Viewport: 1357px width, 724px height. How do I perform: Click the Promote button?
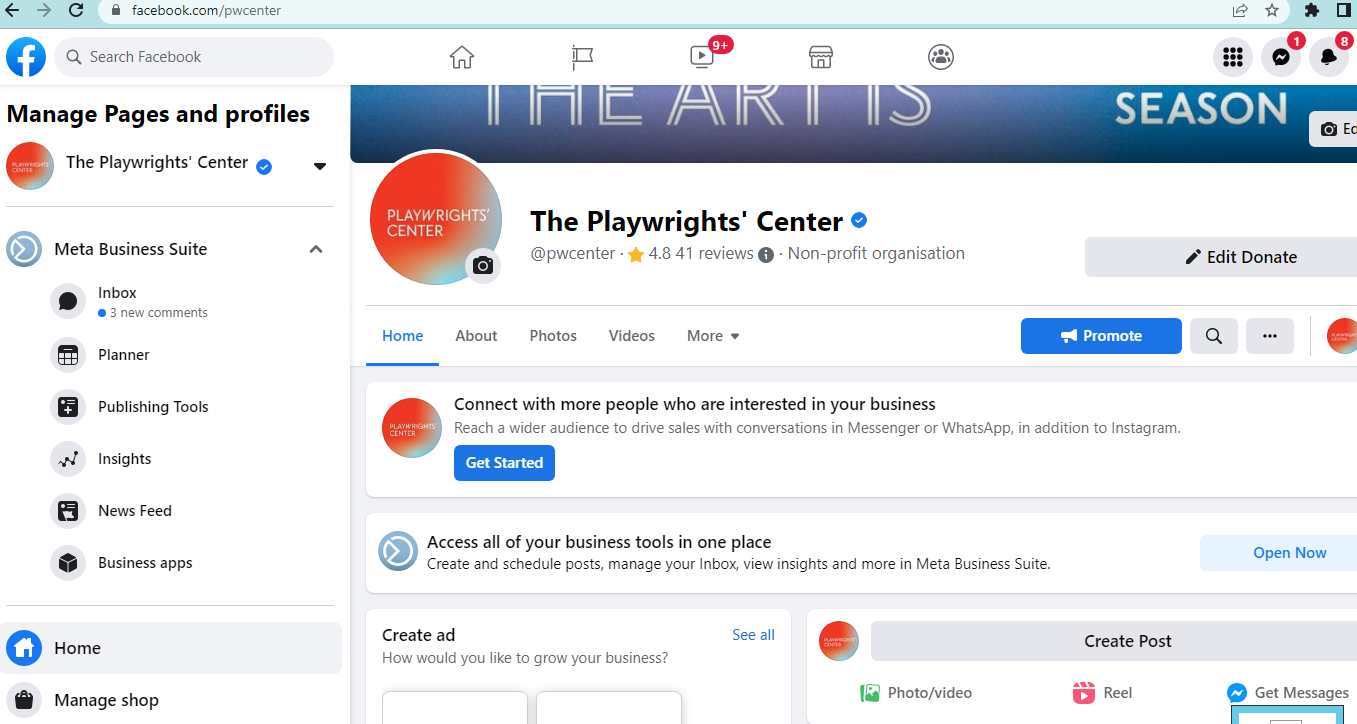click(x=1101, y=336)
